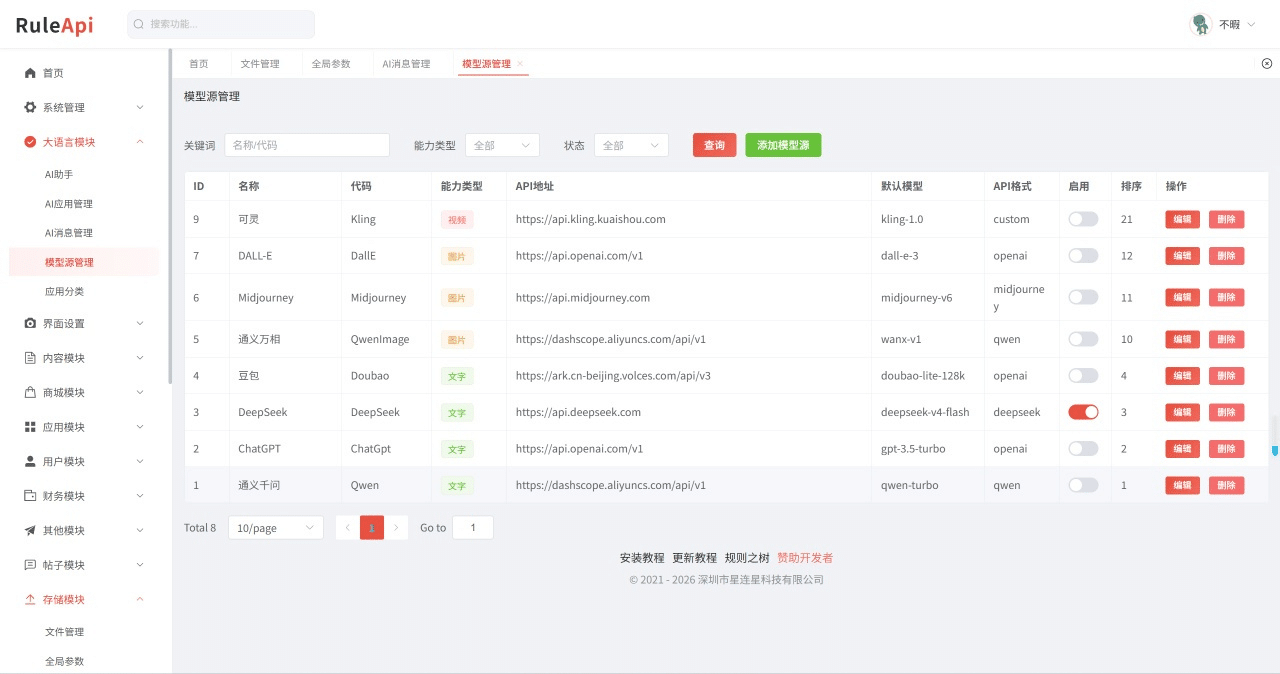Disable the DeepSeek model source switch
1280x674 pixels.
[x=1083, y=412]
